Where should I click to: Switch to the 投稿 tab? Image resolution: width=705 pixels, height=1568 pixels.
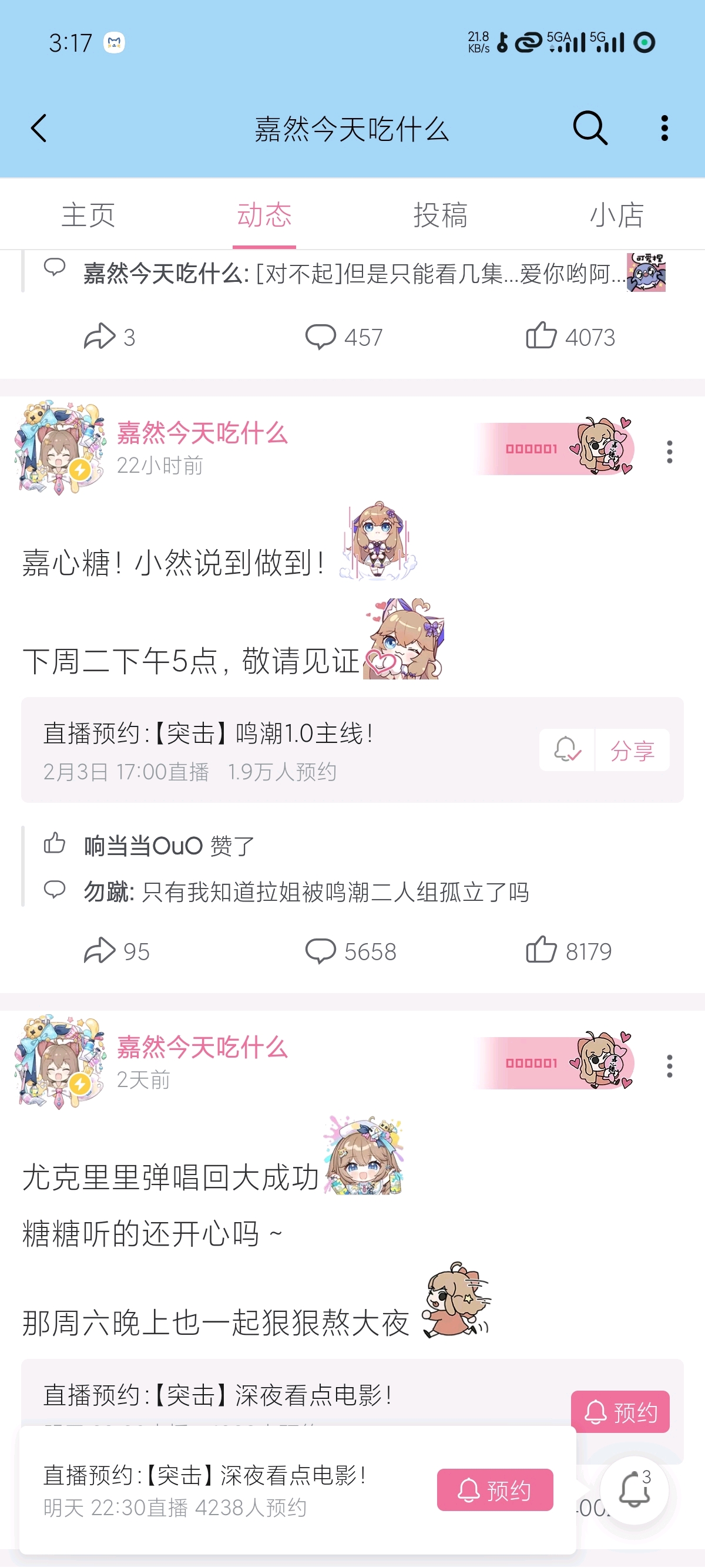(x=441, y=215)
